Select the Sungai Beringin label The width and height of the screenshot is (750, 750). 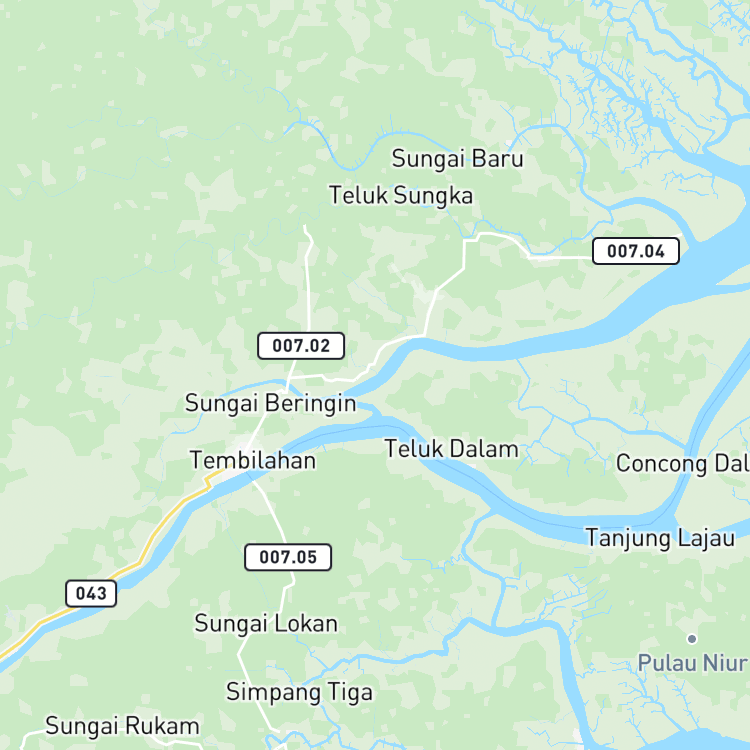tap(271, 403)
